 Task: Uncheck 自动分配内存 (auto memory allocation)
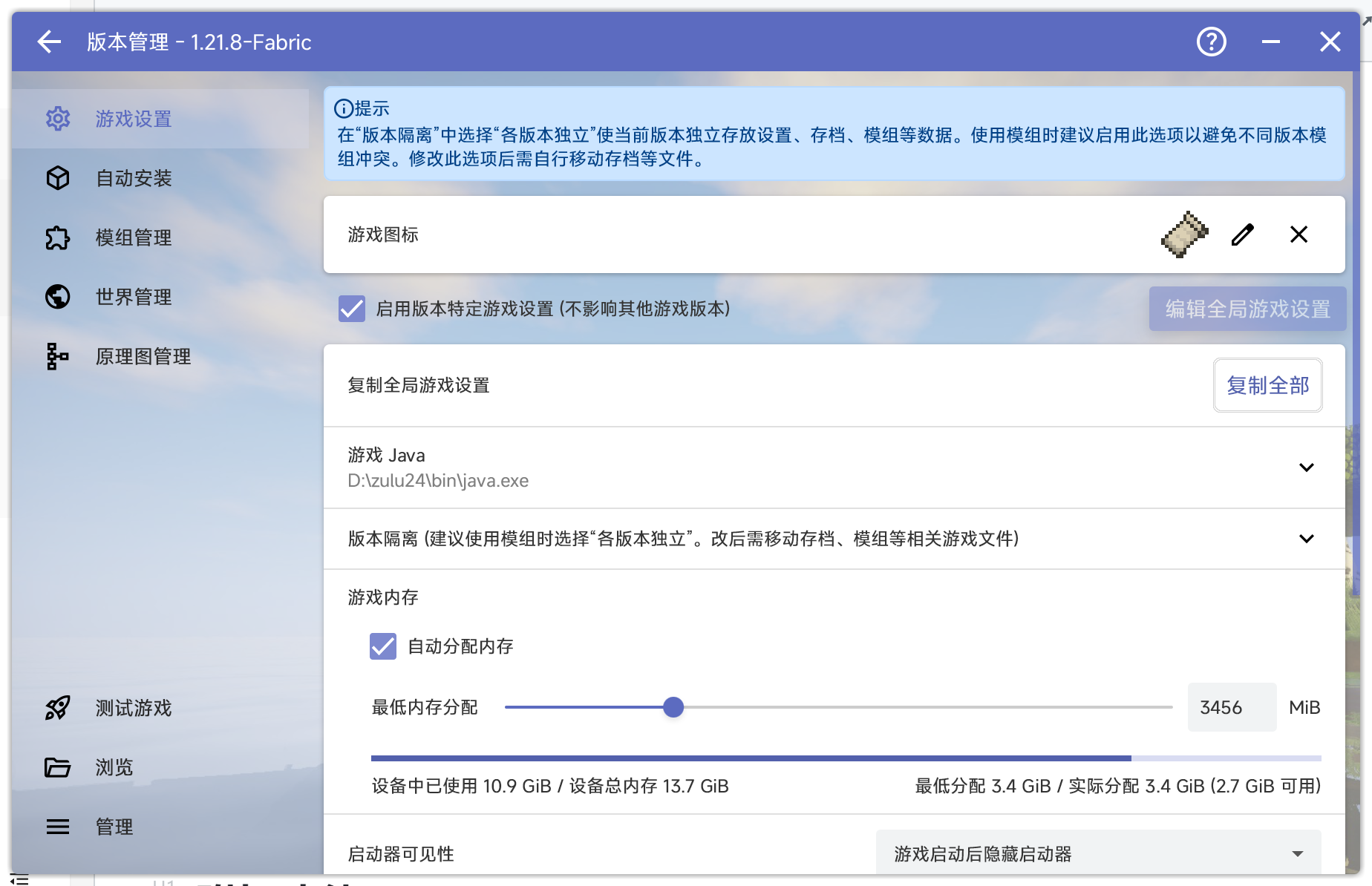pos(382,646)
